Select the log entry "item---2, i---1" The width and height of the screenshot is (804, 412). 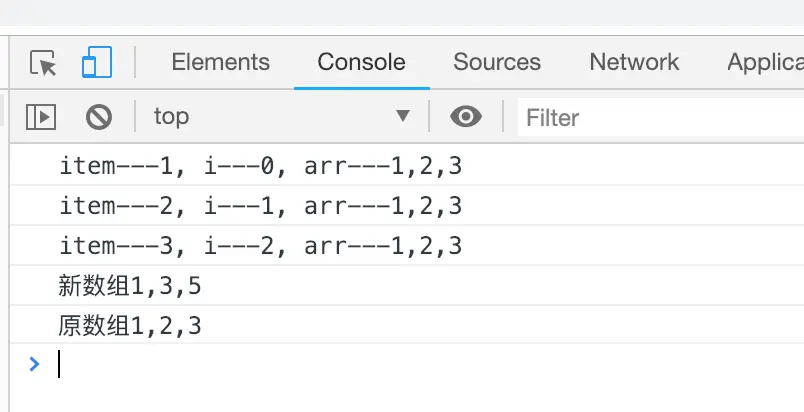(x=260, y=206)
